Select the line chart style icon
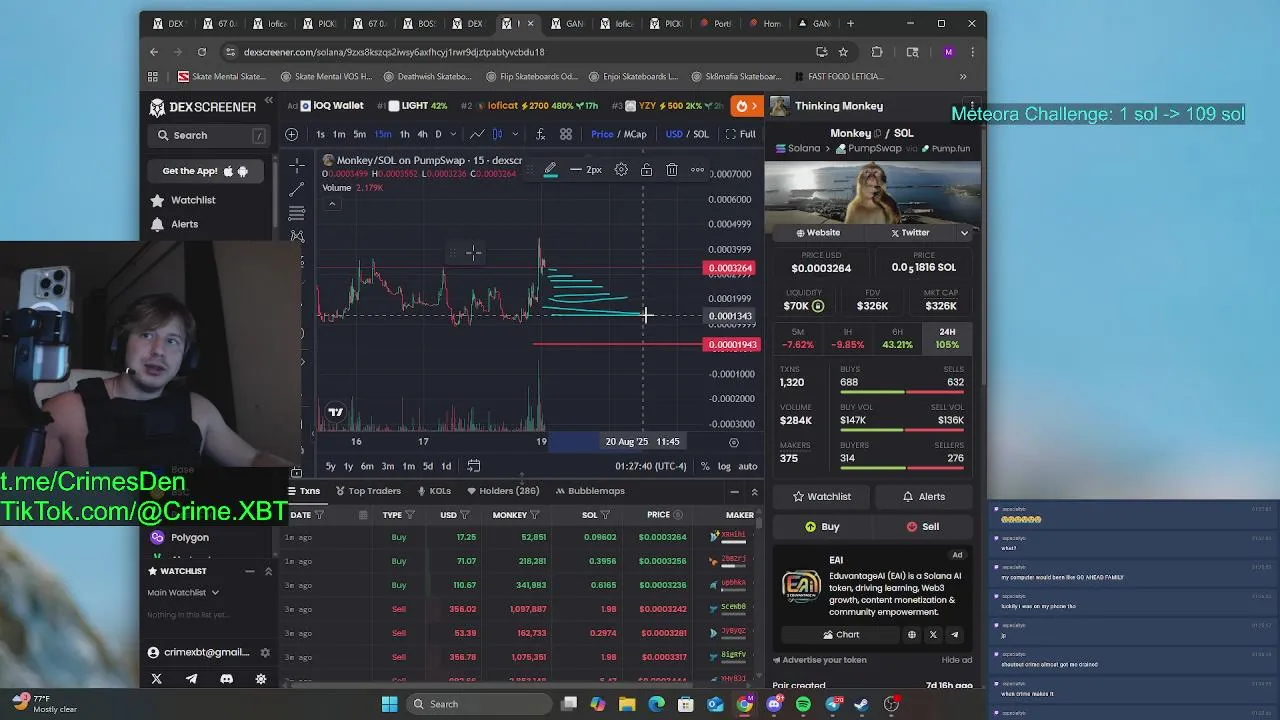 (477, 134)
